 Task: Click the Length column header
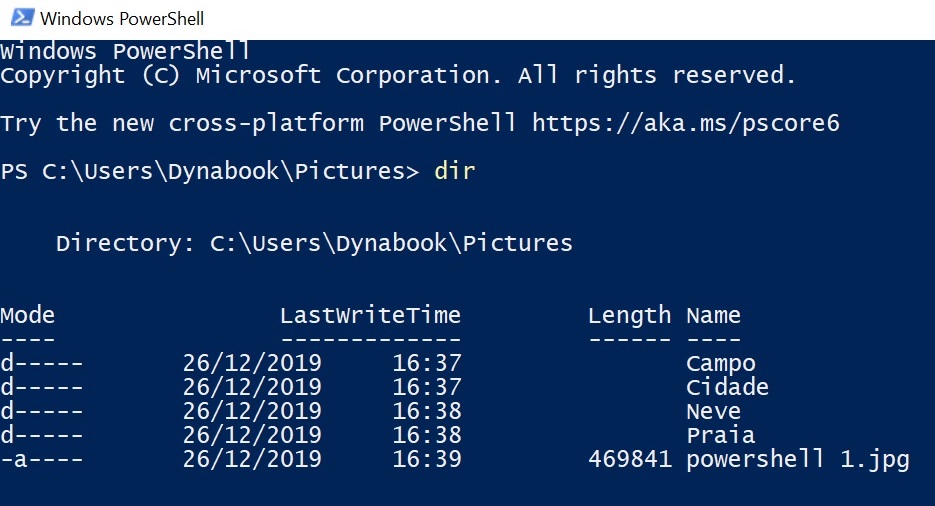point(630,316)
